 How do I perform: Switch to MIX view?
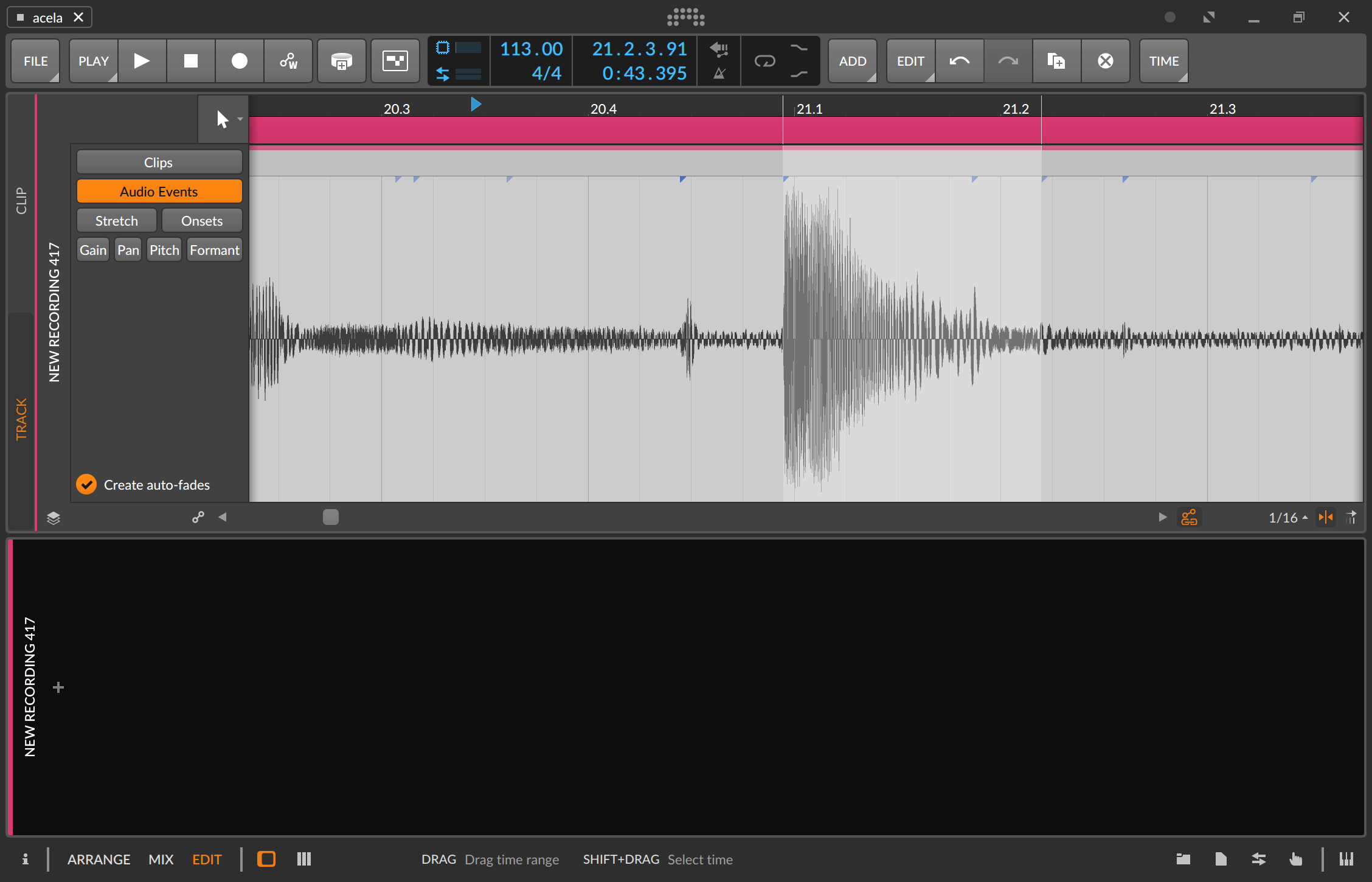(x=161, y=859)
